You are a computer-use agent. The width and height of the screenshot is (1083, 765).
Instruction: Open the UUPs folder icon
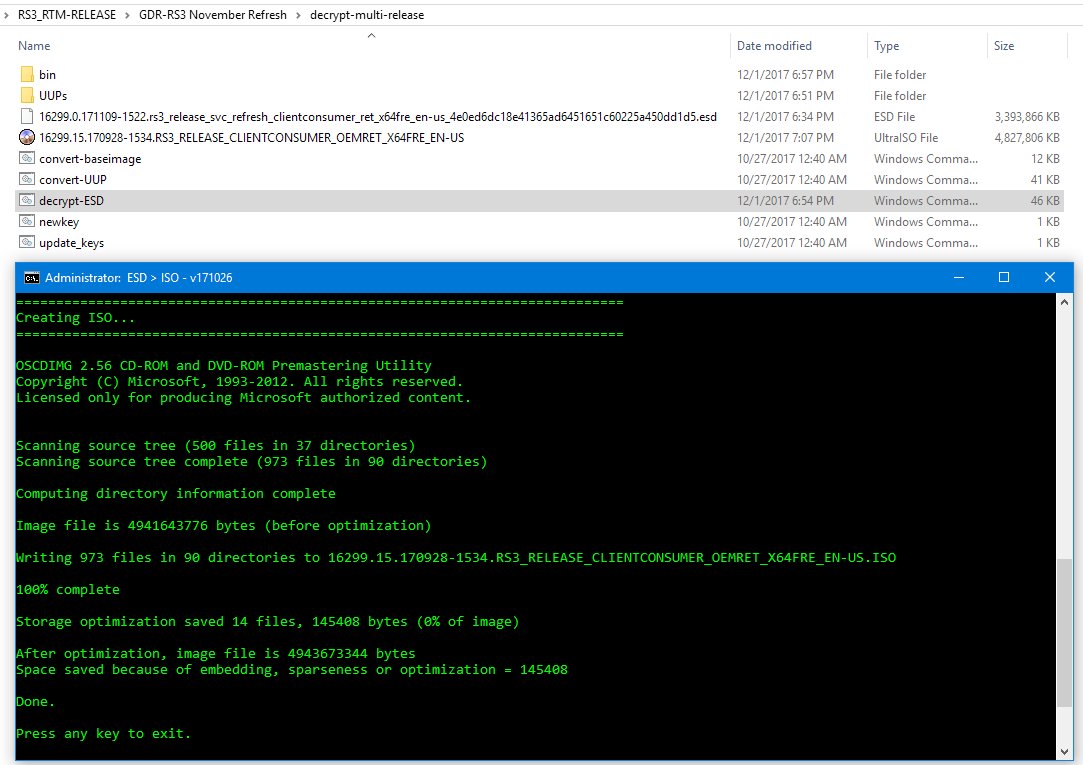(27, 95)
